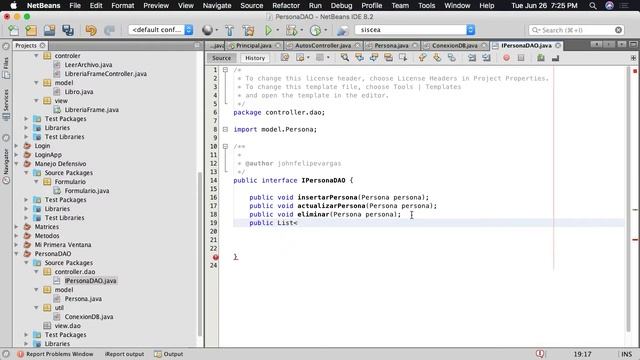This screenshot has width=640, height=360.
Task: Click the Find Selection magnifier icon
Action: 344,58
